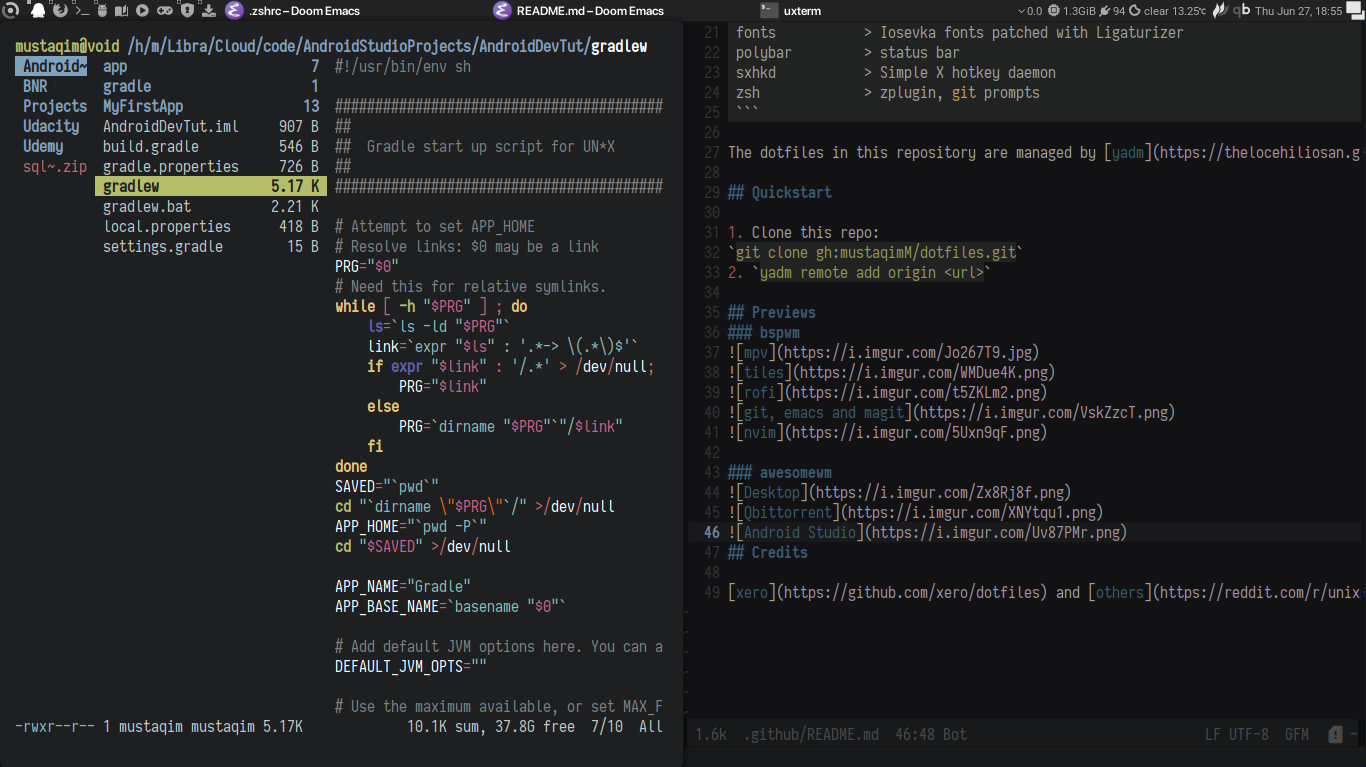Click the distro logo launcher icon
Image resolution: width=1366 pixels, height=767 pixels.
click(11, 11)
